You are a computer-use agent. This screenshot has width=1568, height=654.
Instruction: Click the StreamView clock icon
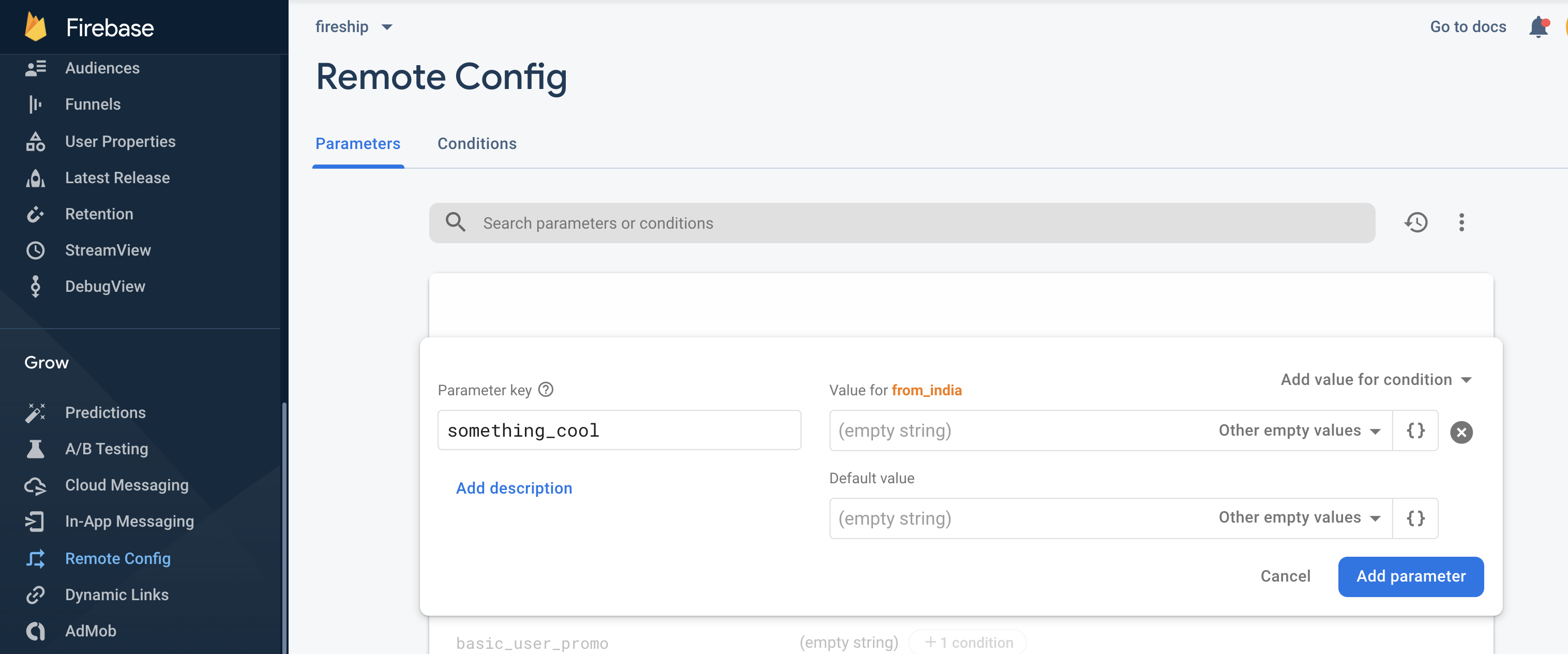35,250
